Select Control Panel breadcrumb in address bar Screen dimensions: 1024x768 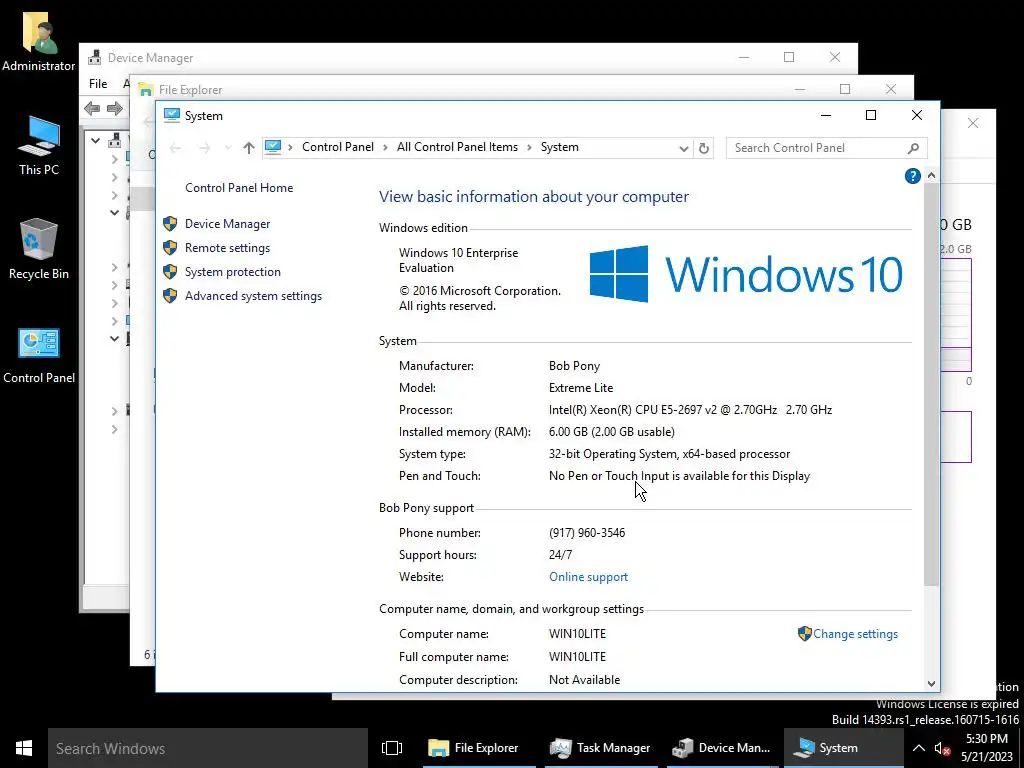tap(338, 148)
